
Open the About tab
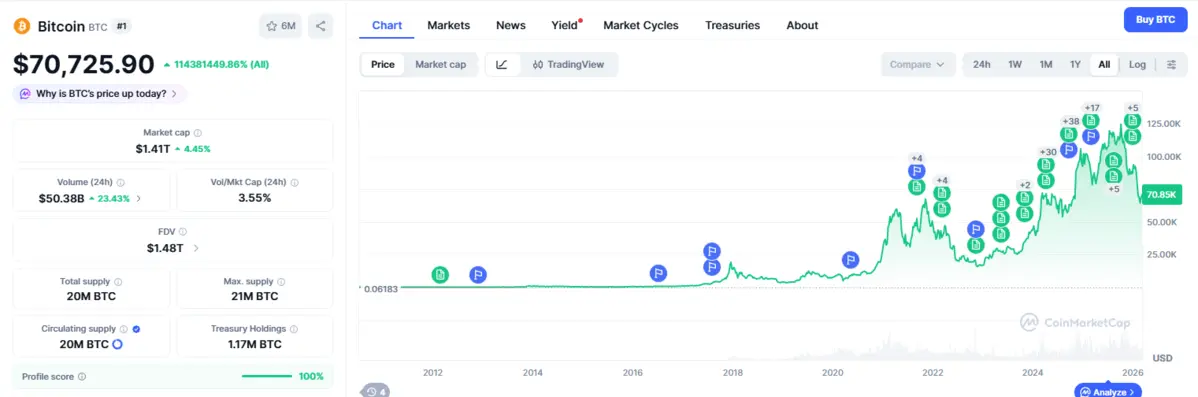(802, 25)
